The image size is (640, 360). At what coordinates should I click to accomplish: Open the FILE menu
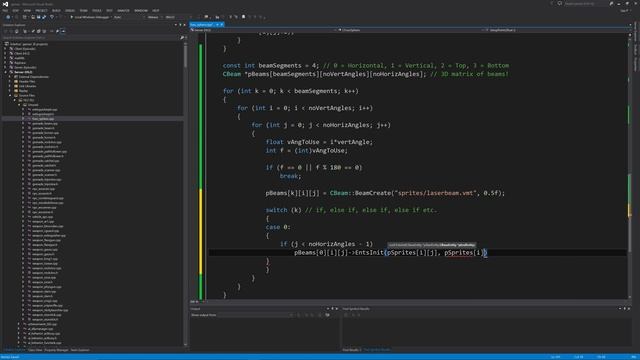[x=5, y=11]
